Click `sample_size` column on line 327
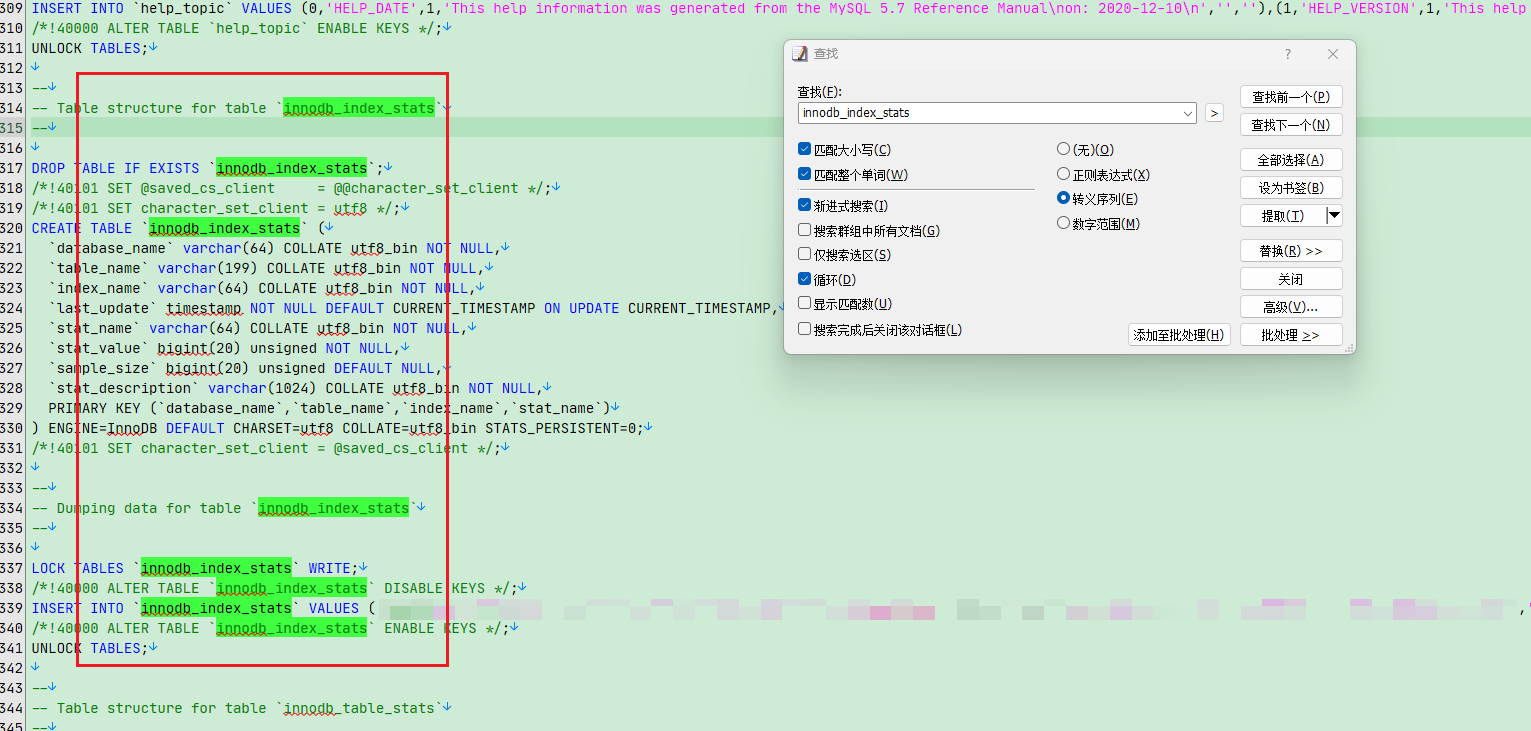1531x731 pixels. (103, 368)
